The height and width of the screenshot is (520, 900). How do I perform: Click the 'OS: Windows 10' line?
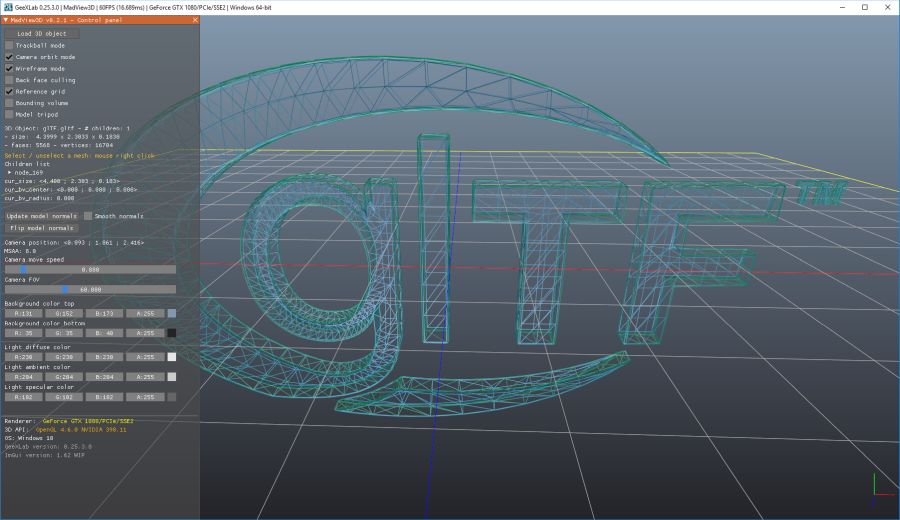(29, 438)
